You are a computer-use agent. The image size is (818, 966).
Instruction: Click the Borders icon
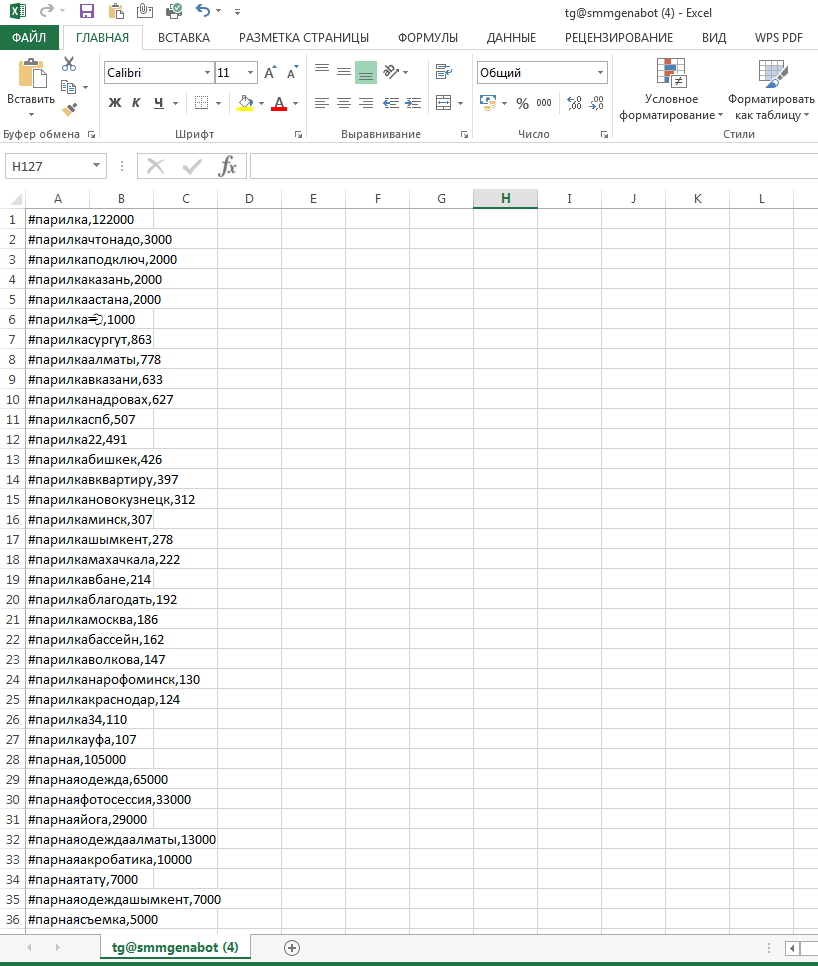coord(201,103)
